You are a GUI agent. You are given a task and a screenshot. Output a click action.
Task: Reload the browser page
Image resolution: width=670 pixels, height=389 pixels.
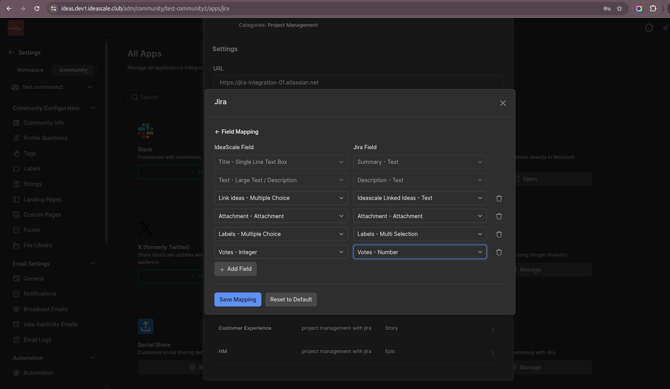click(37, 9)
